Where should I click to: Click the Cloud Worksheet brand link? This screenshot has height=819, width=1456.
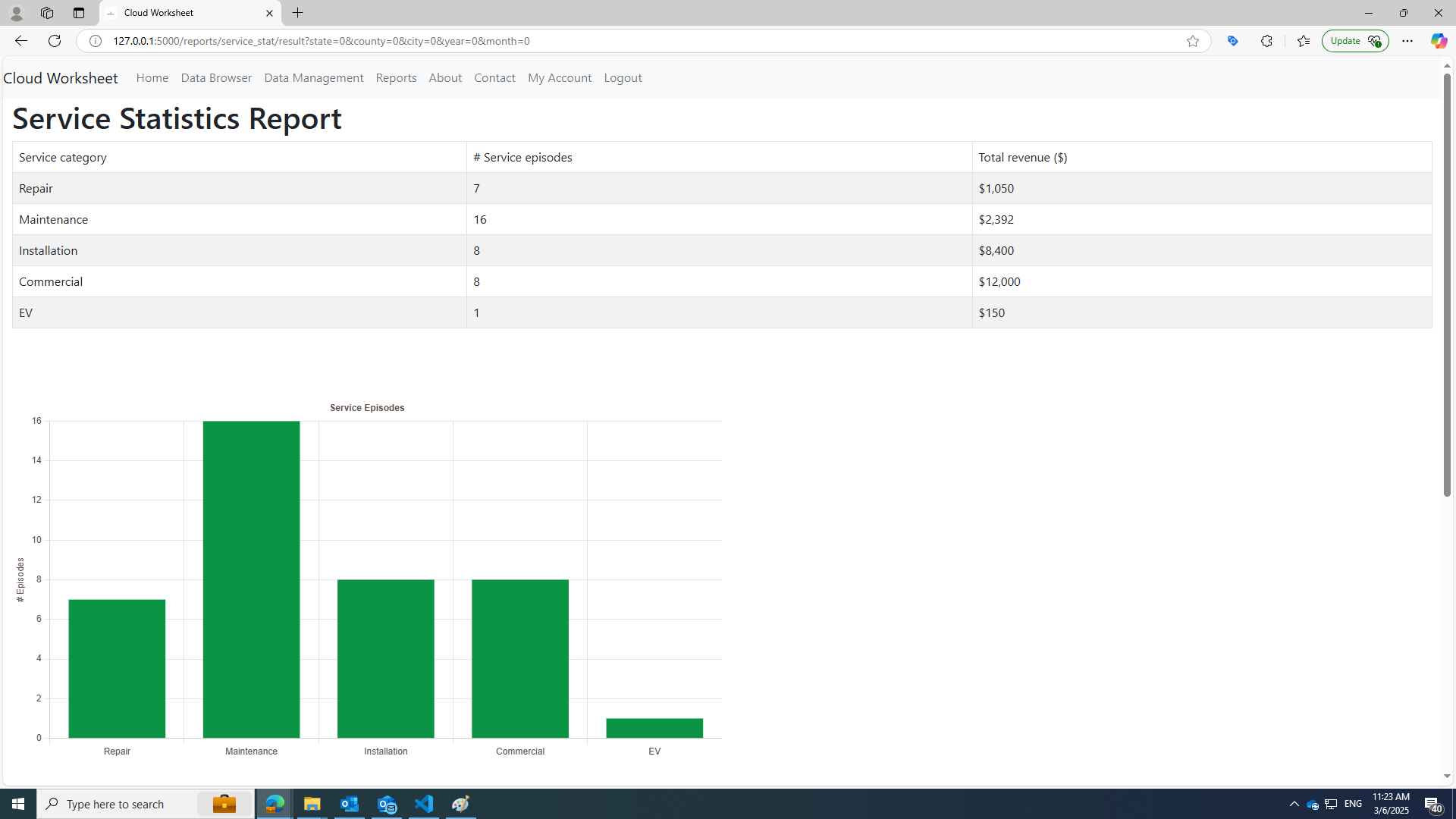[61, 77]
